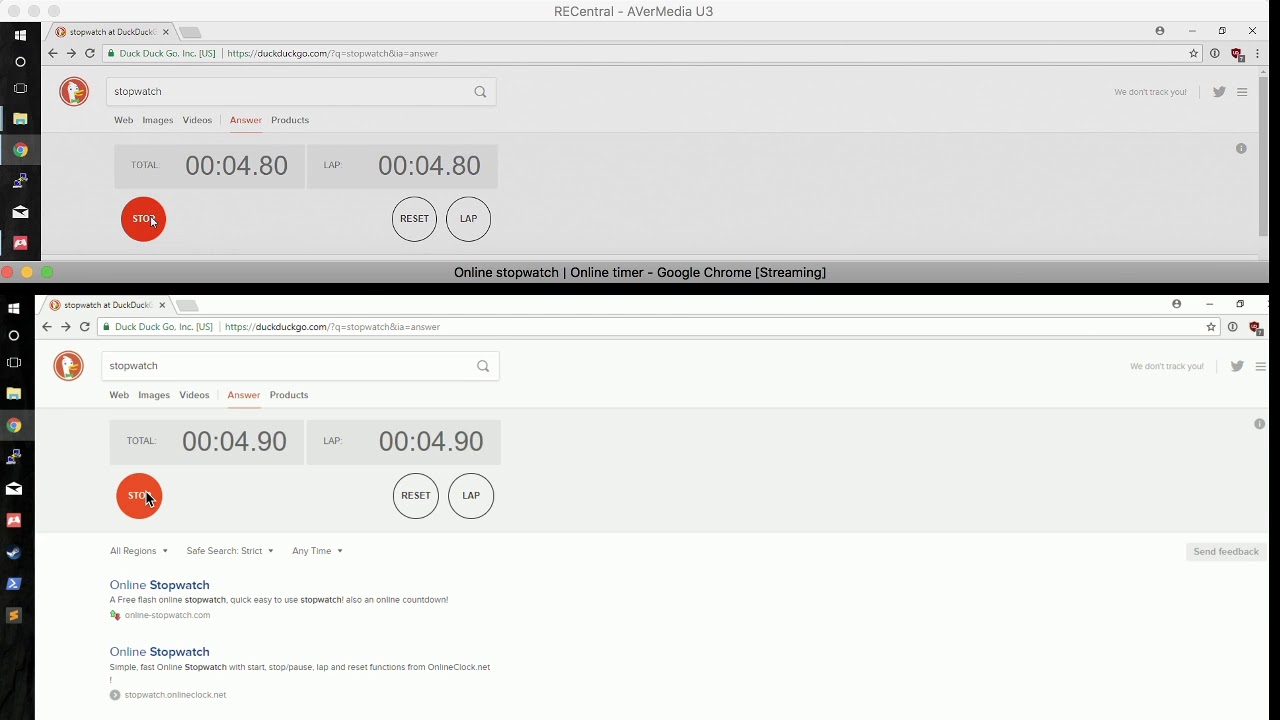Open Online Stopwatch result from stopwatch.onlineclock.net

[159, 652]
